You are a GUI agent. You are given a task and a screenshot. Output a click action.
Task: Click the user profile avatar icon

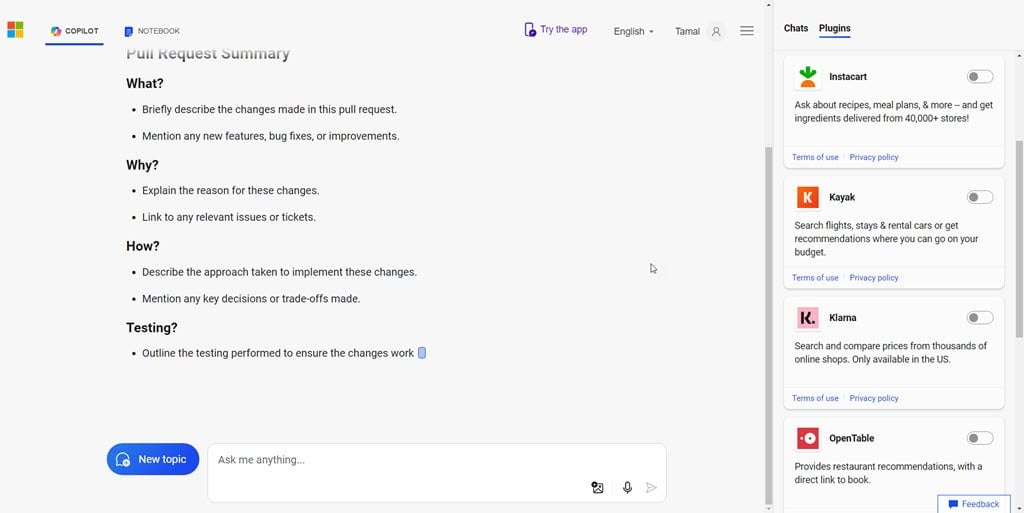coord(716,31)
